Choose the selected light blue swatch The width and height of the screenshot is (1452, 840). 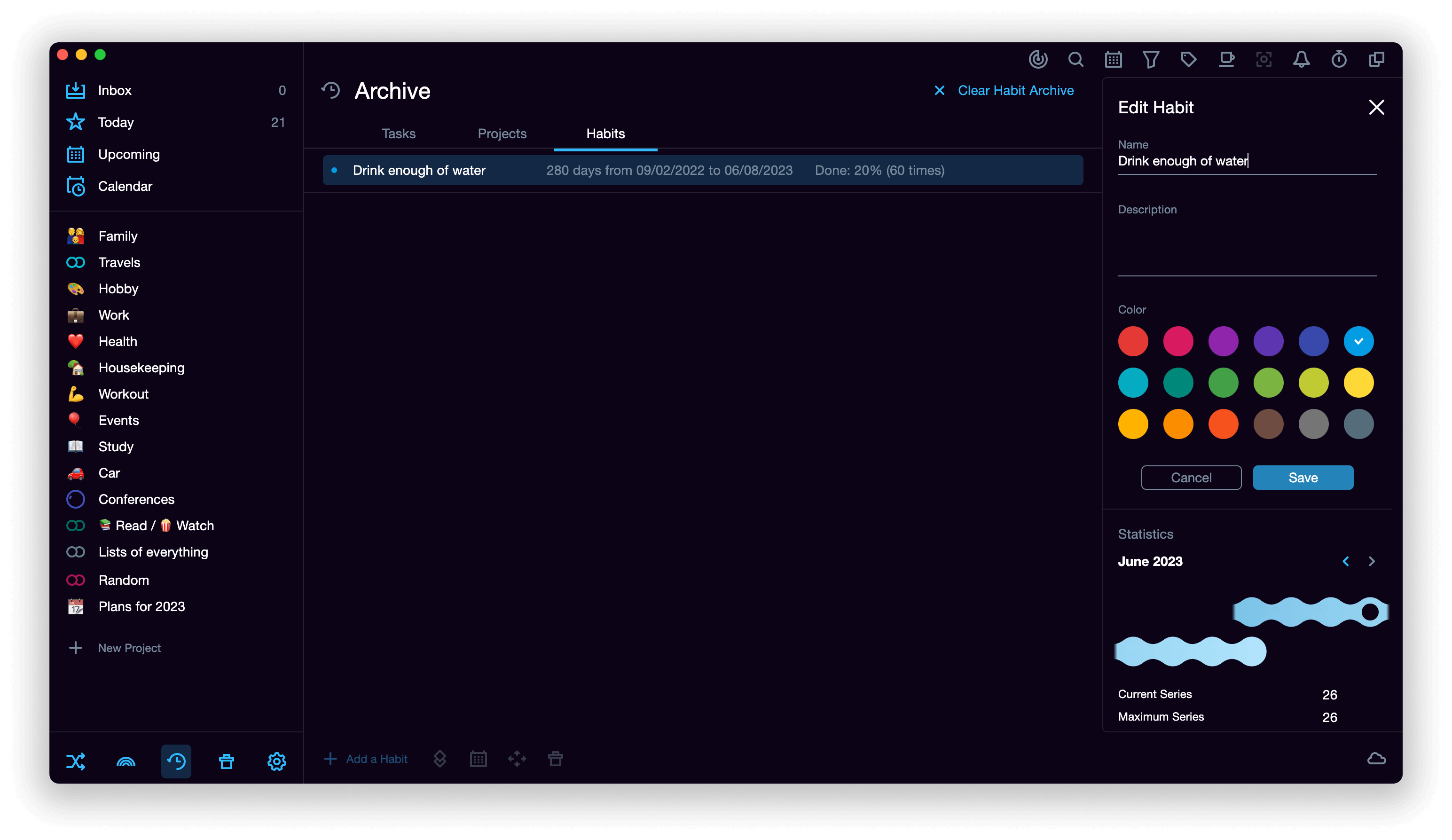click(x=1358, y=341)
